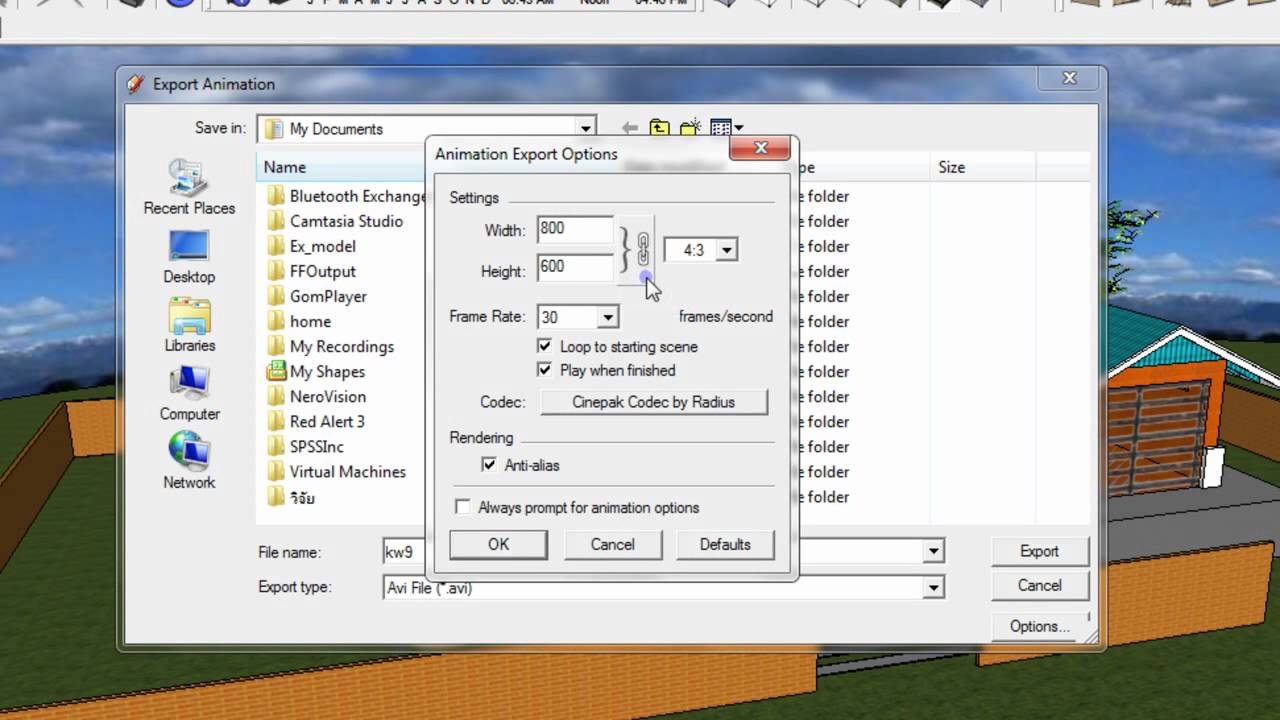
Task: Select Computer in the places sidebar
Action: tap(189, 393)
